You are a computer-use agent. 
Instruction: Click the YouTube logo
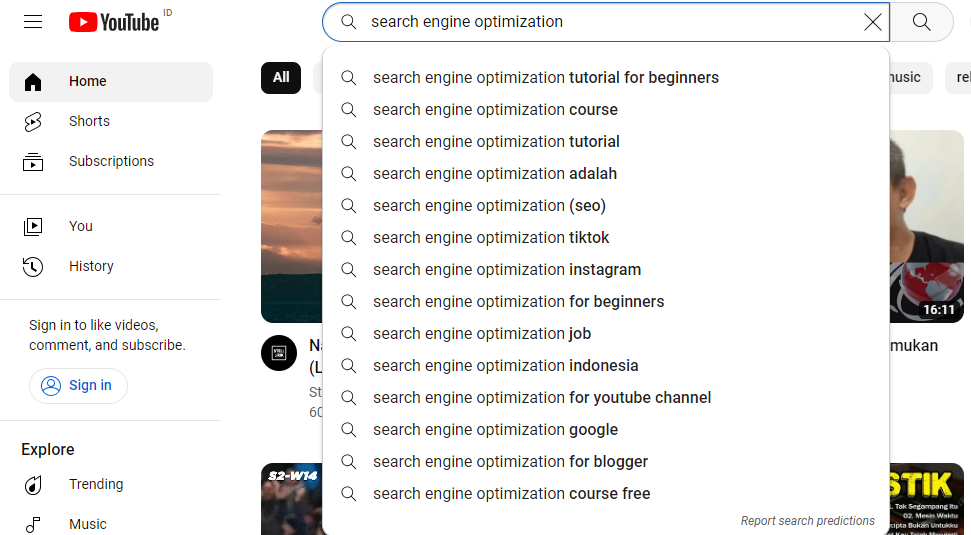(x=114, y=22)
